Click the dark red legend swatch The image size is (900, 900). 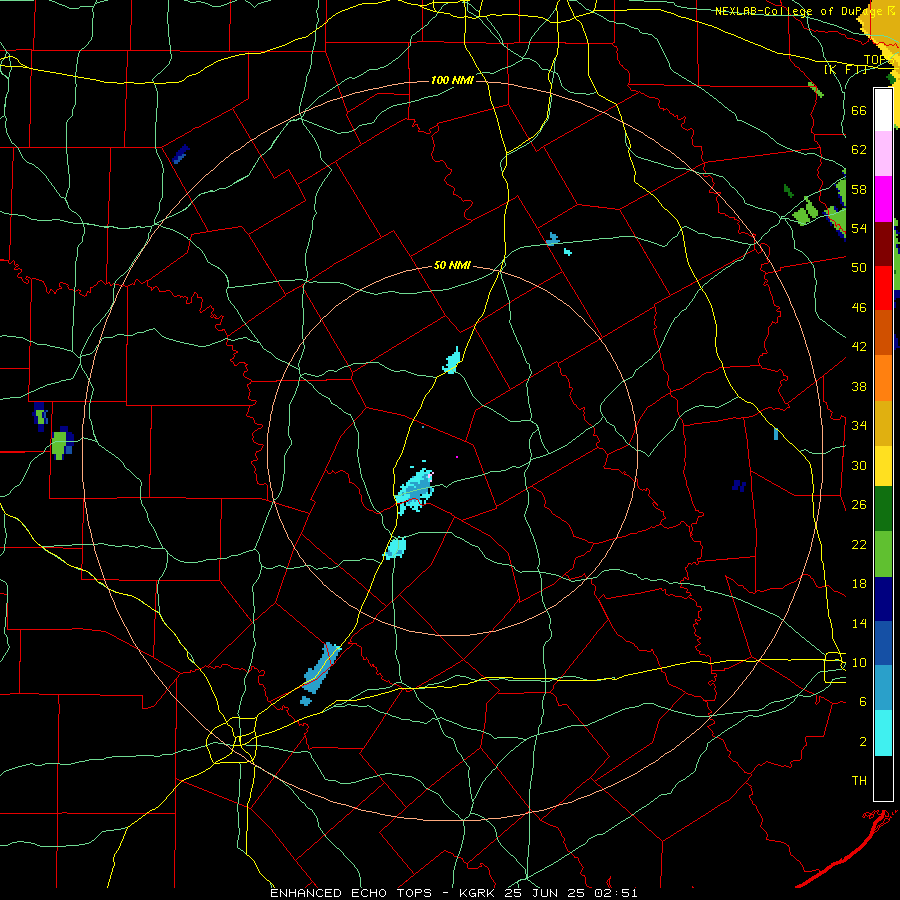883,244
